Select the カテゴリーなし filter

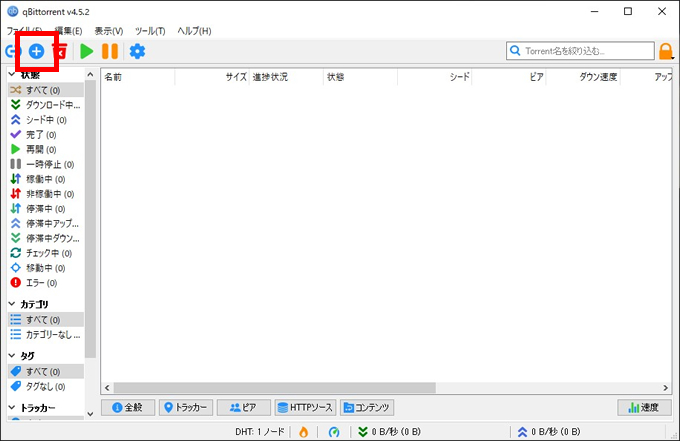coord(46,334)
